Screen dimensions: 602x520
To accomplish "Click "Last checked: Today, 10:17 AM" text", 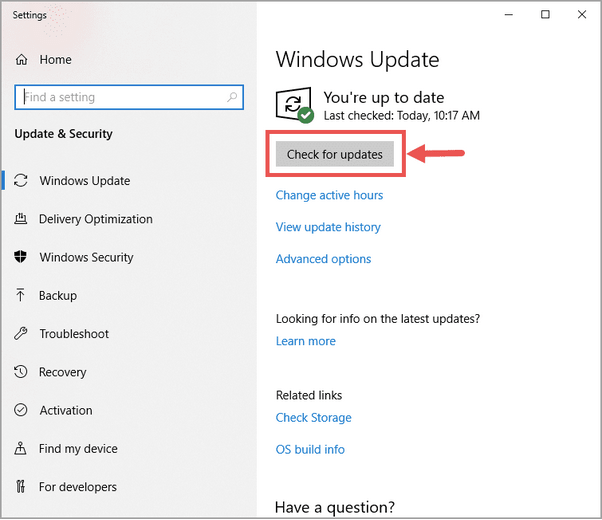I will pyautogui.click(x=402, y=116).
